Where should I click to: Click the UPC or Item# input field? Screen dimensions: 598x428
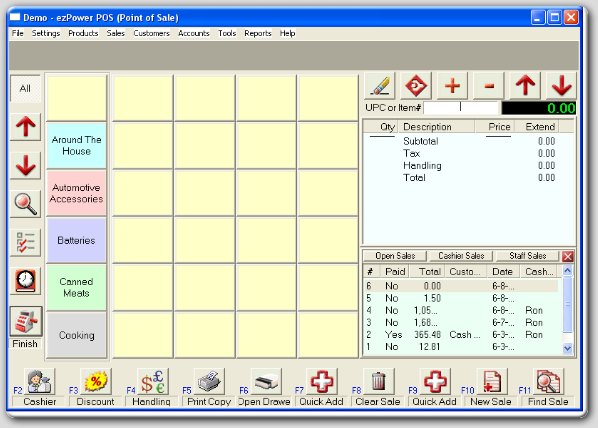point(461,108)
